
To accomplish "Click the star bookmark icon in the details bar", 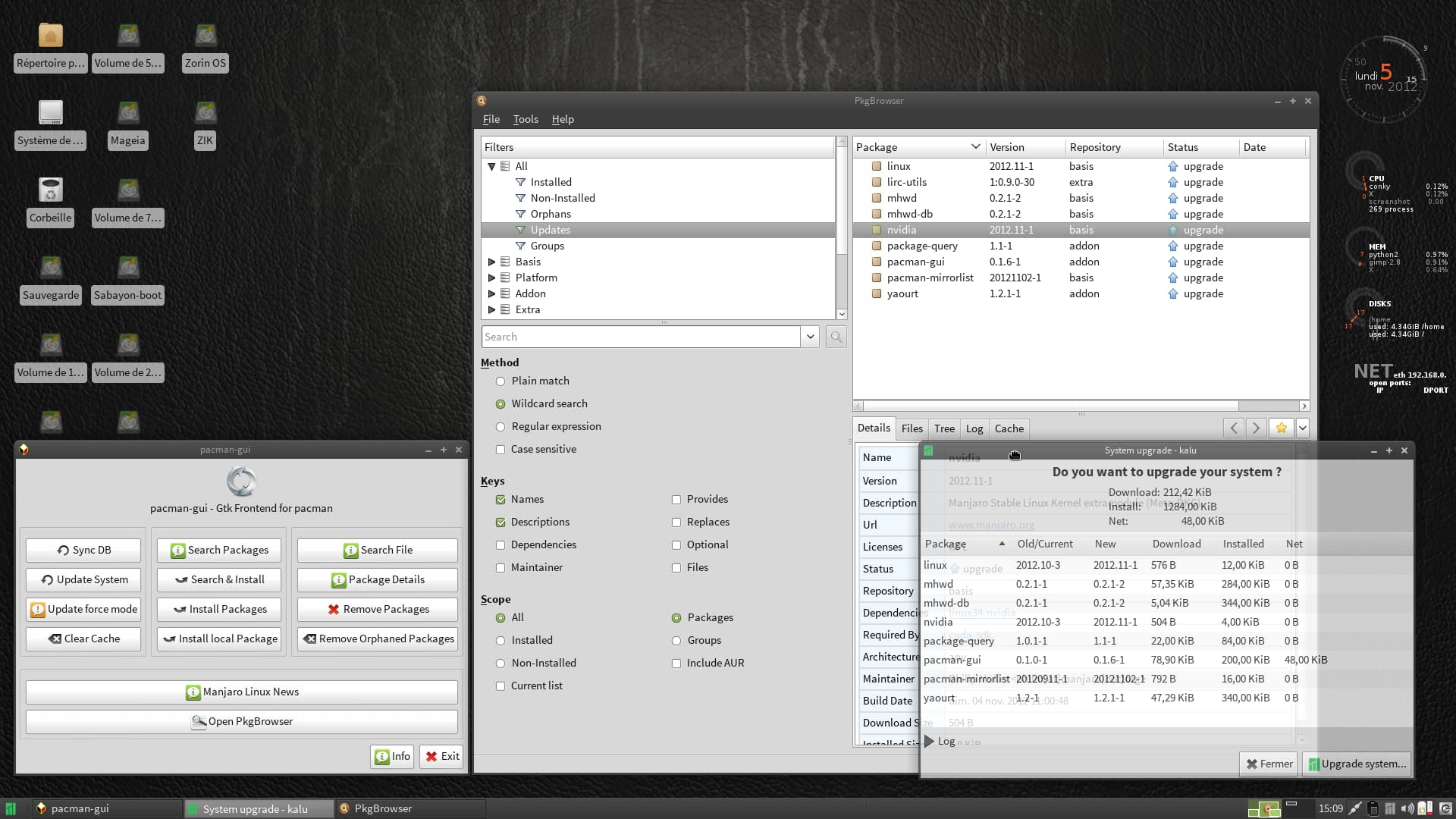I will pyautogui.click(x=1281, y=428).
